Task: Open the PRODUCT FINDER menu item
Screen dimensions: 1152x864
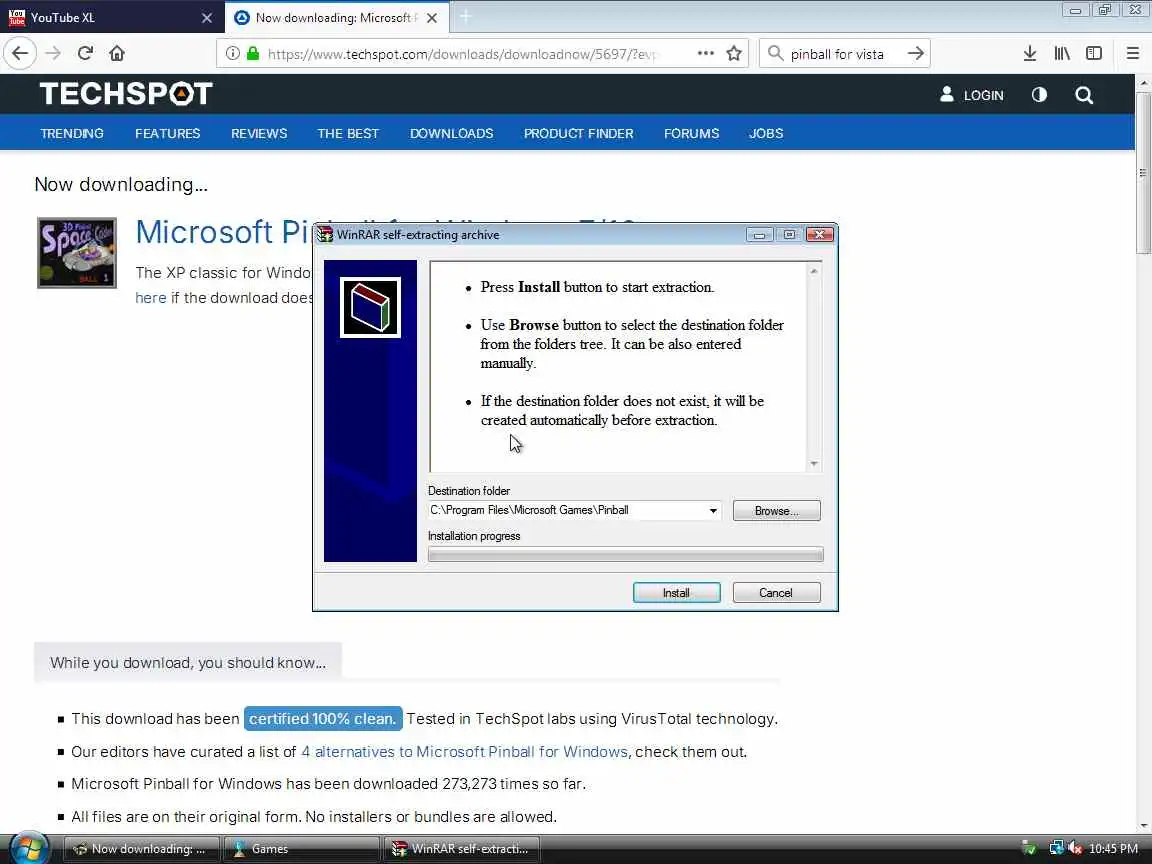Action: [579, 133]
